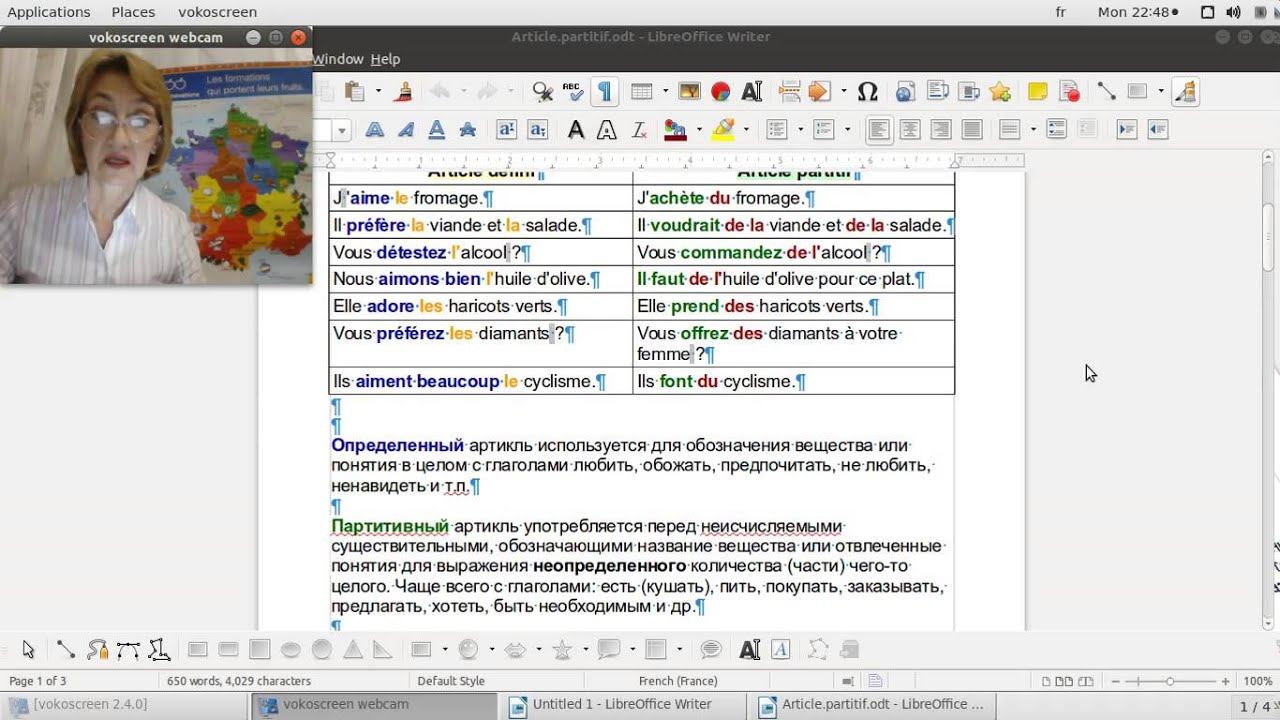Choose the Ellipse shape in drawing toolbar
The width and height of the screenshot is (1280, 720).
(x=291, y=650)
